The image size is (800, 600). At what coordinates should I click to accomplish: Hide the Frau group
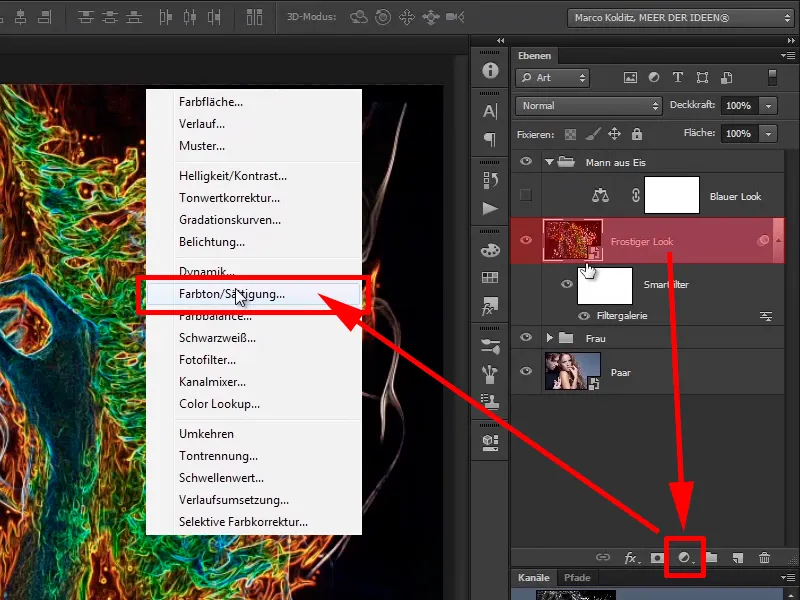(x=526, y=337)
